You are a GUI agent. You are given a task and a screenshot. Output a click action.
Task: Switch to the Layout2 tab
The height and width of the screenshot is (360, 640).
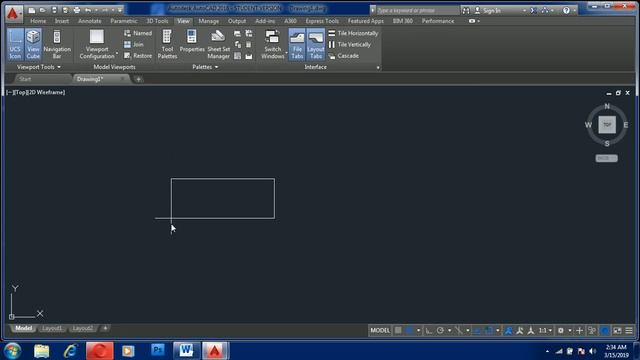pyautogui.click(x=82, y=328)
